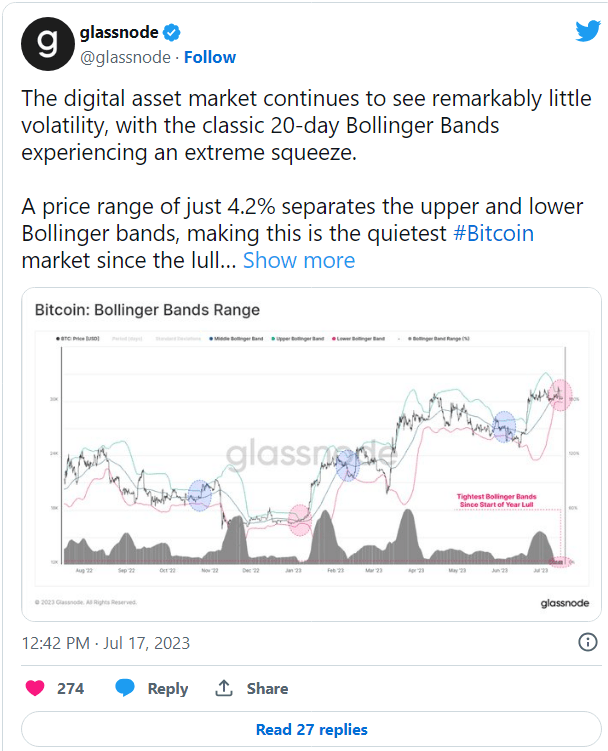This screenshot has height=751, width=608.
Task: Click the Share text label
Action: (267, 688)
